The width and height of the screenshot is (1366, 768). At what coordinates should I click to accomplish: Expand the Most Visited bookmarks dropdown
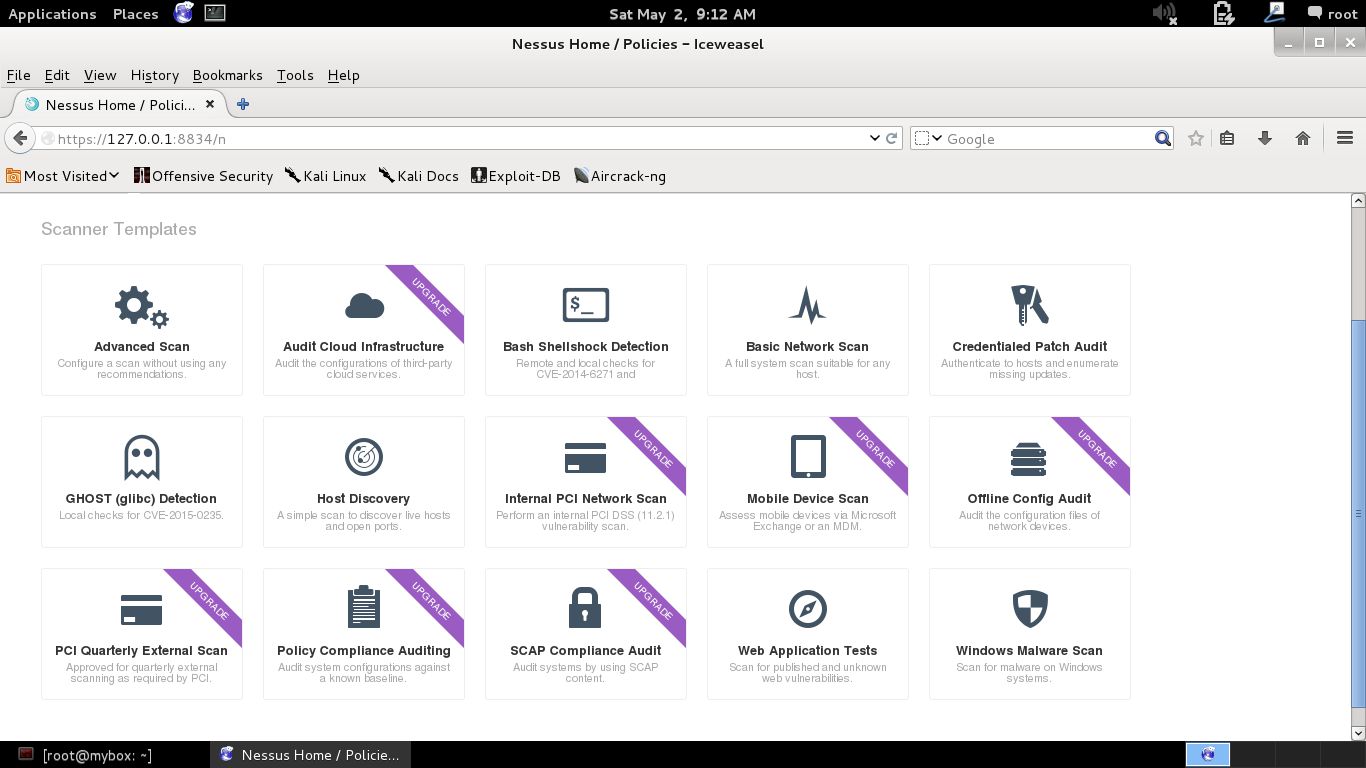click(62, 176)
